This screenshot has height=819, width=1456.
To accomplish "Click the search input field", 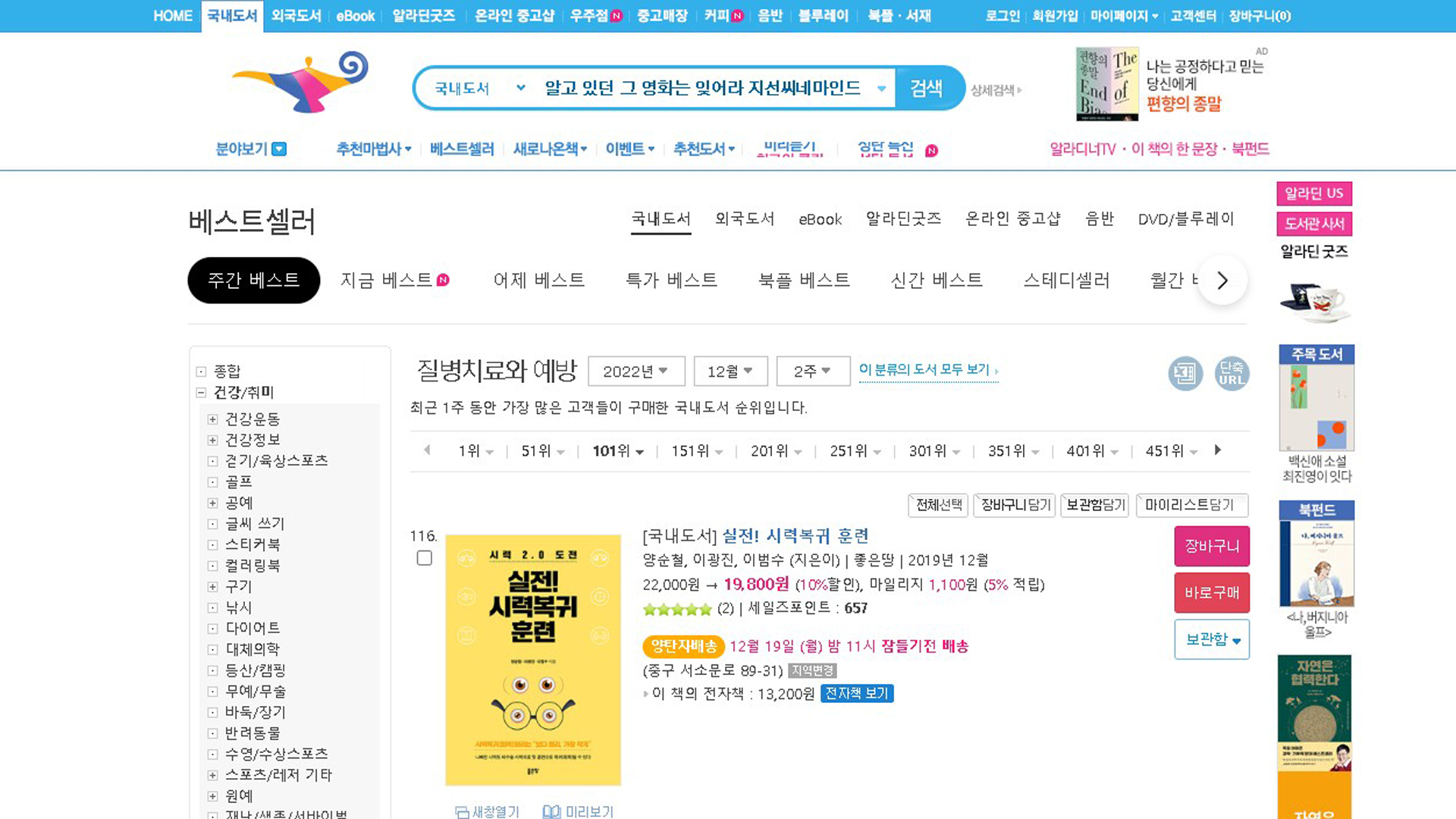I will pyautogui.click(x=701, y=89).
